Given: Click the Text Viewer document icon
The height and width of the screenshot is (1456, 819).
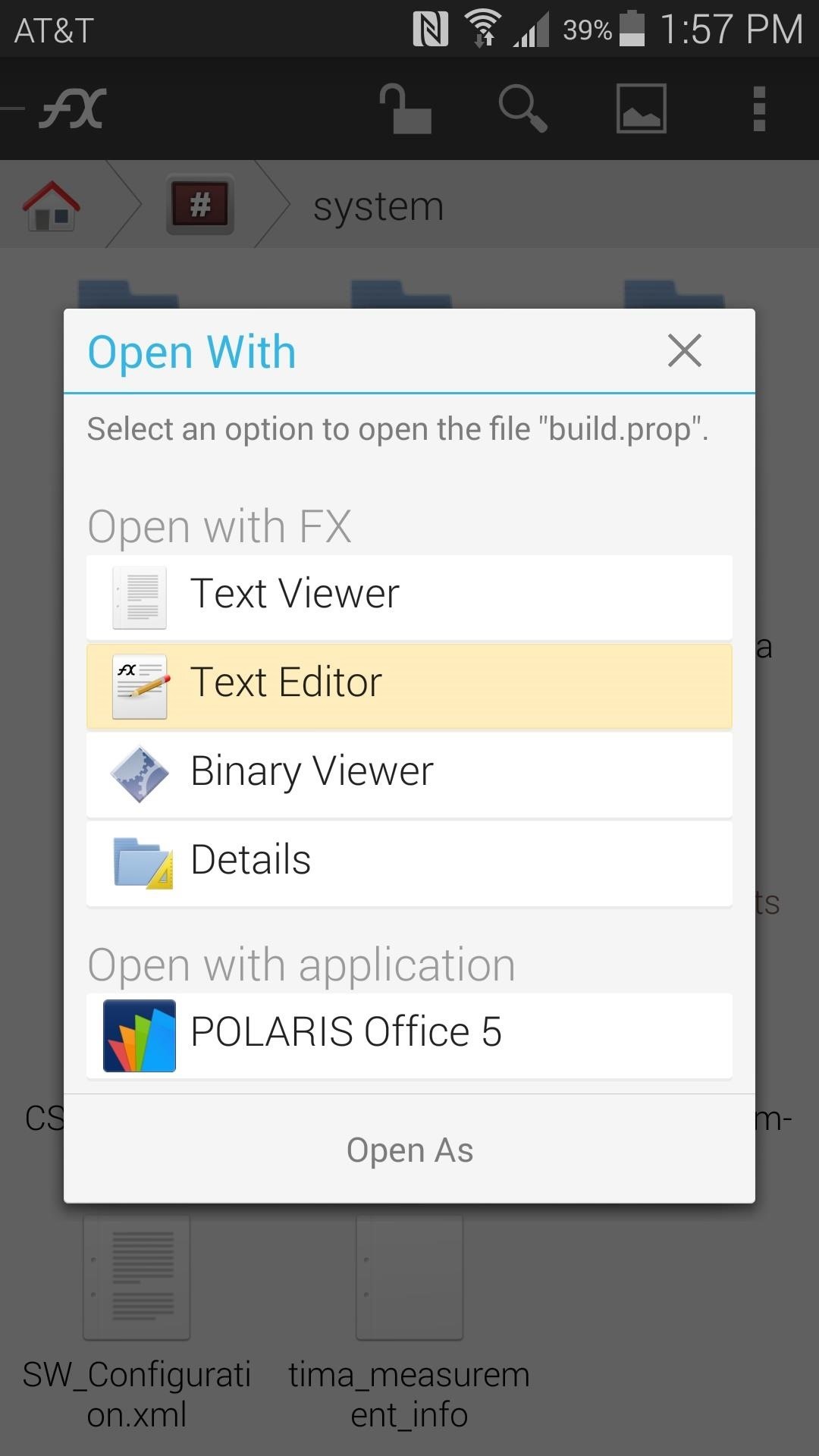Looking at the screenshot, I should point(140,598).
